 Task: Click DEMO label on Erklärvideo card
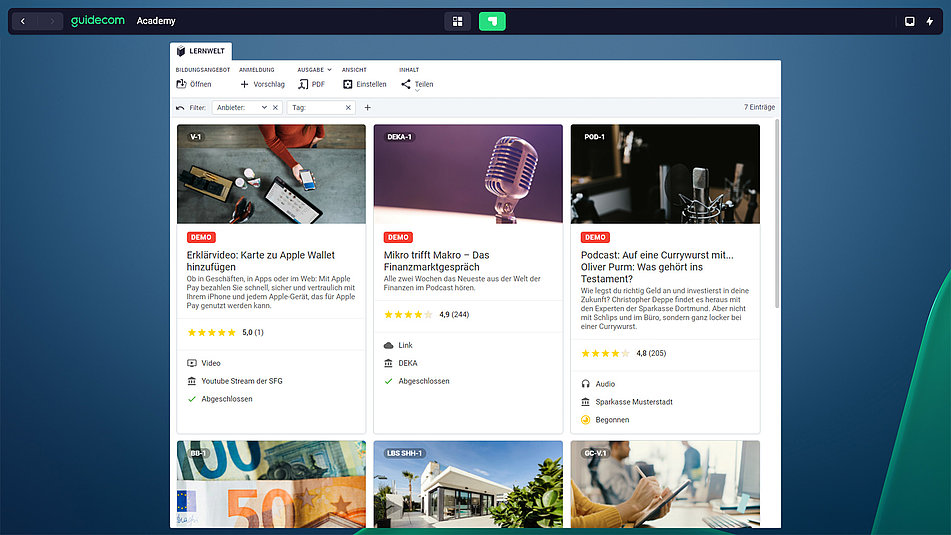pyautogui.click(x=201, y=237)
